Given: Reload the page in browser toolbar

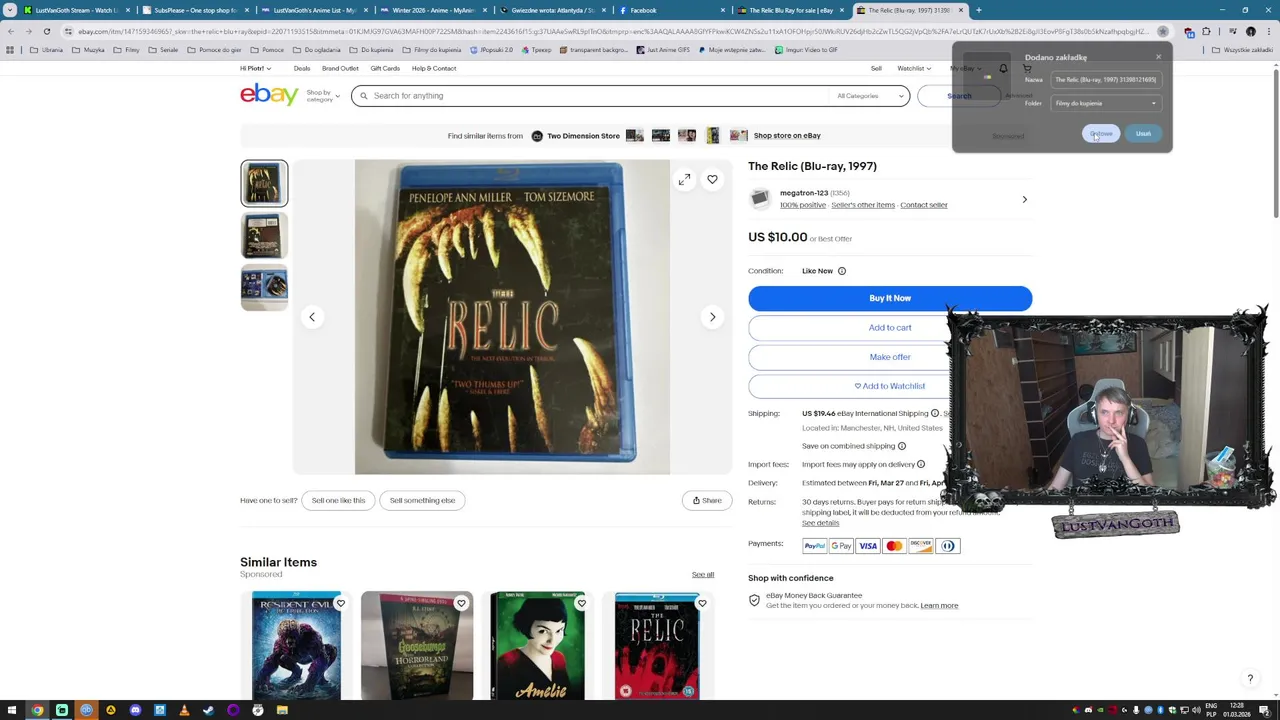Looking at the screenshot, I should pos(46,32).
